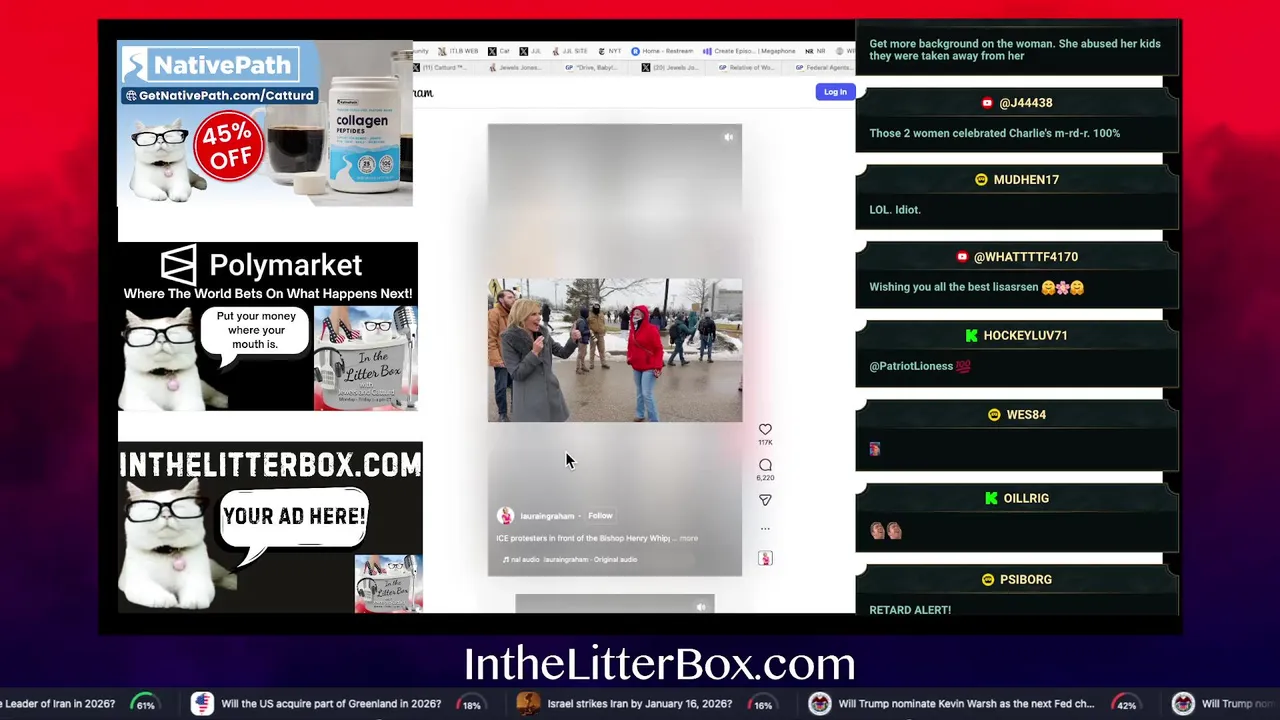
Task: Select the PSIBORG chat username
Action: click(1025, 580)
